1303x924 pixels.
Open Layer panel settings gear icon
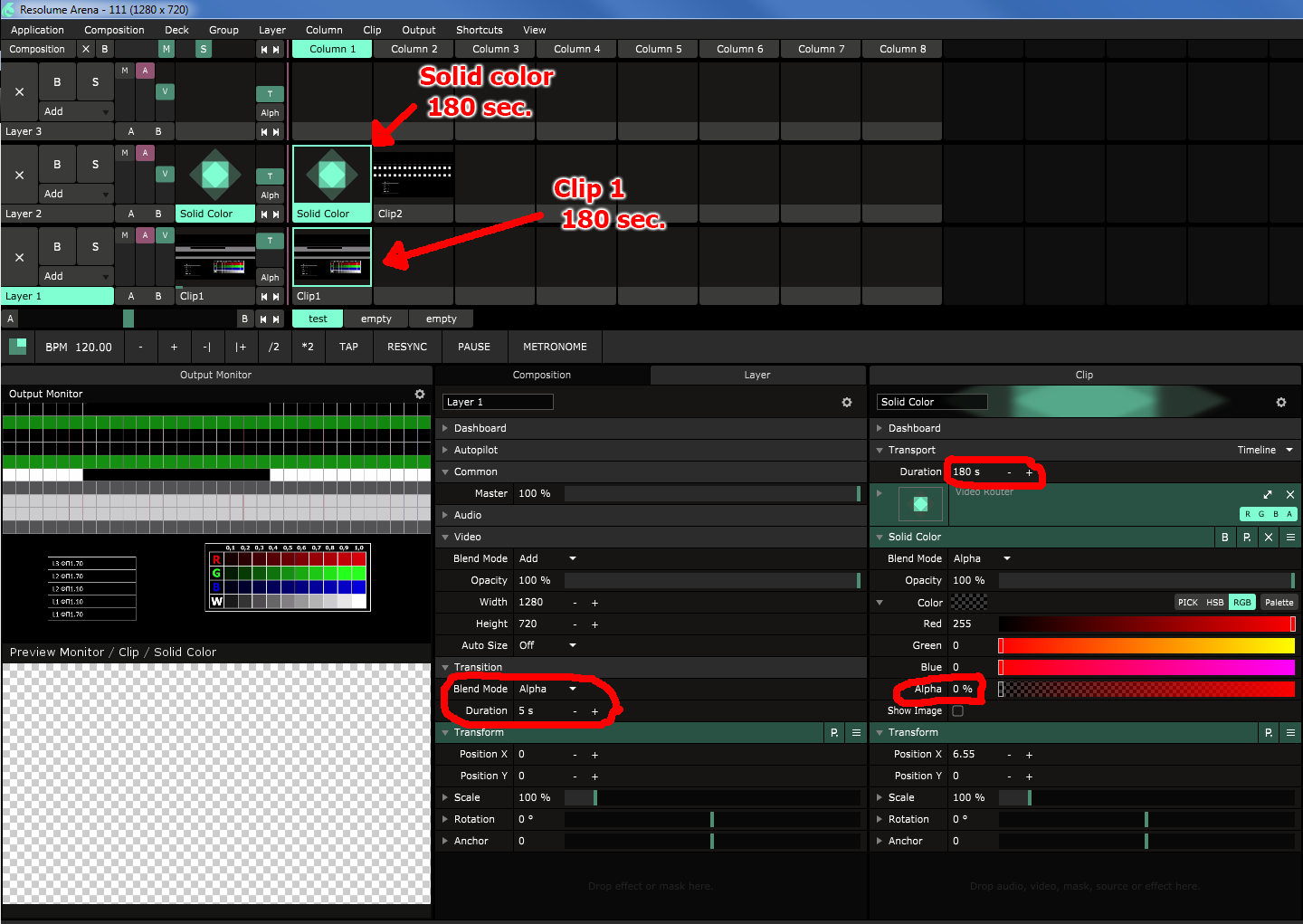846,403
